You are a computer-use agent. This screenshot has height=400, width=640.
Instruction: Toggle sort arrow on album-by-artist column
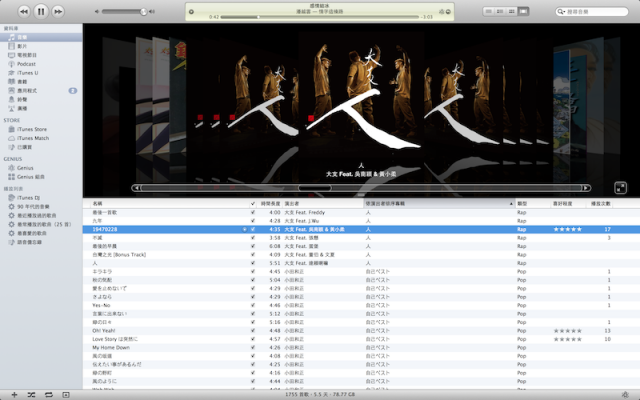click(511, 204)
